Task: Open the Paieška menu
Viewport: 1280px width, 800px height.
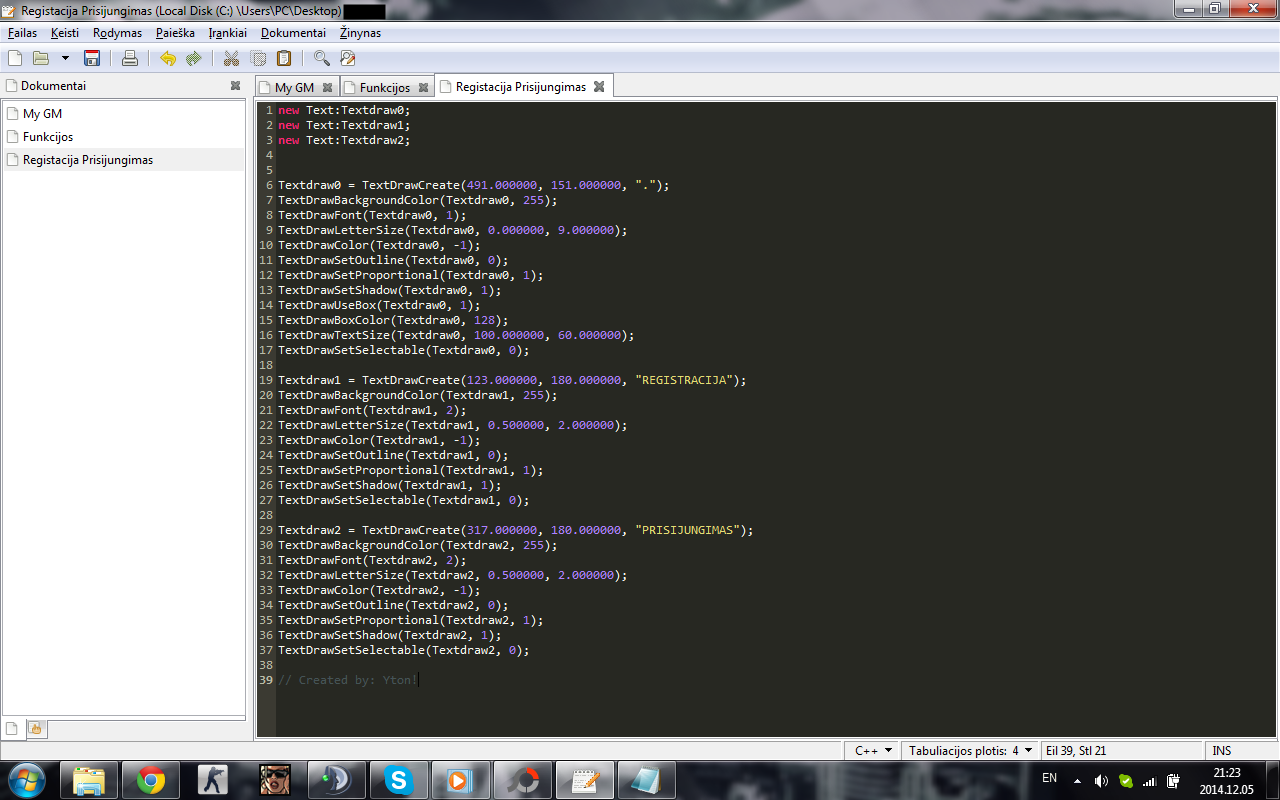Action: click(x=175, y=33)
